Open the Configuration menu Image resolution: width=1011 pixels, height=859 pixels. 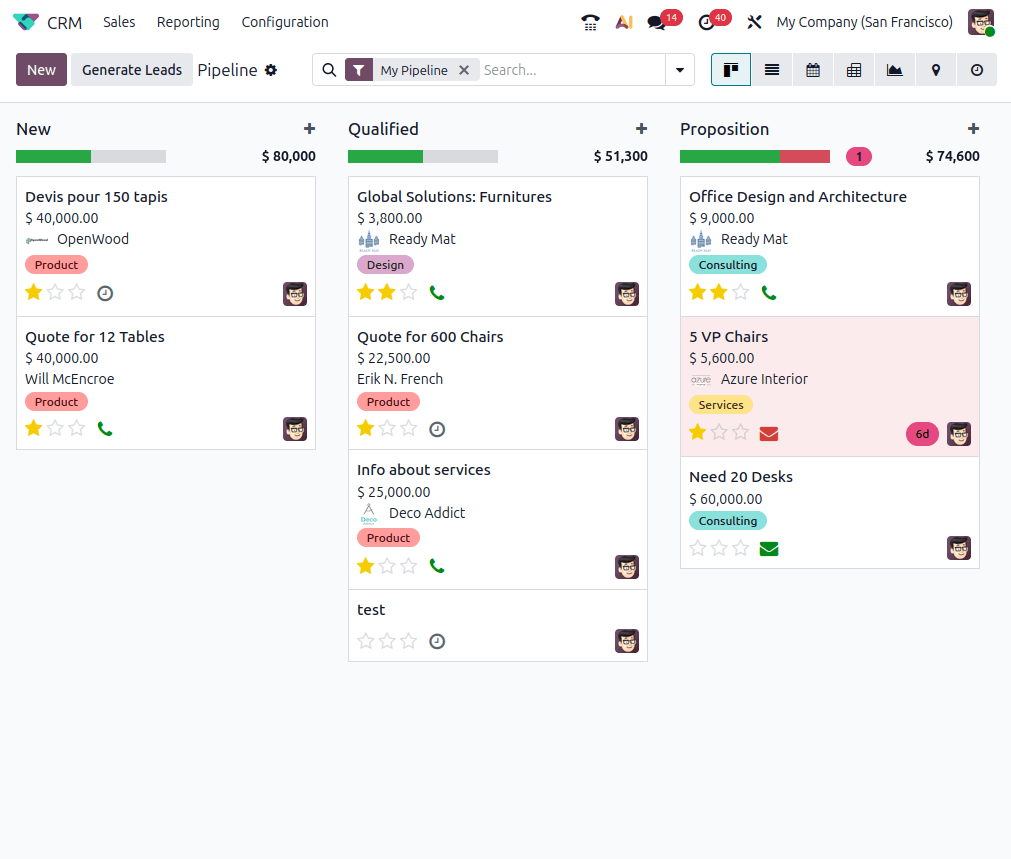click(x=285, y=22)
